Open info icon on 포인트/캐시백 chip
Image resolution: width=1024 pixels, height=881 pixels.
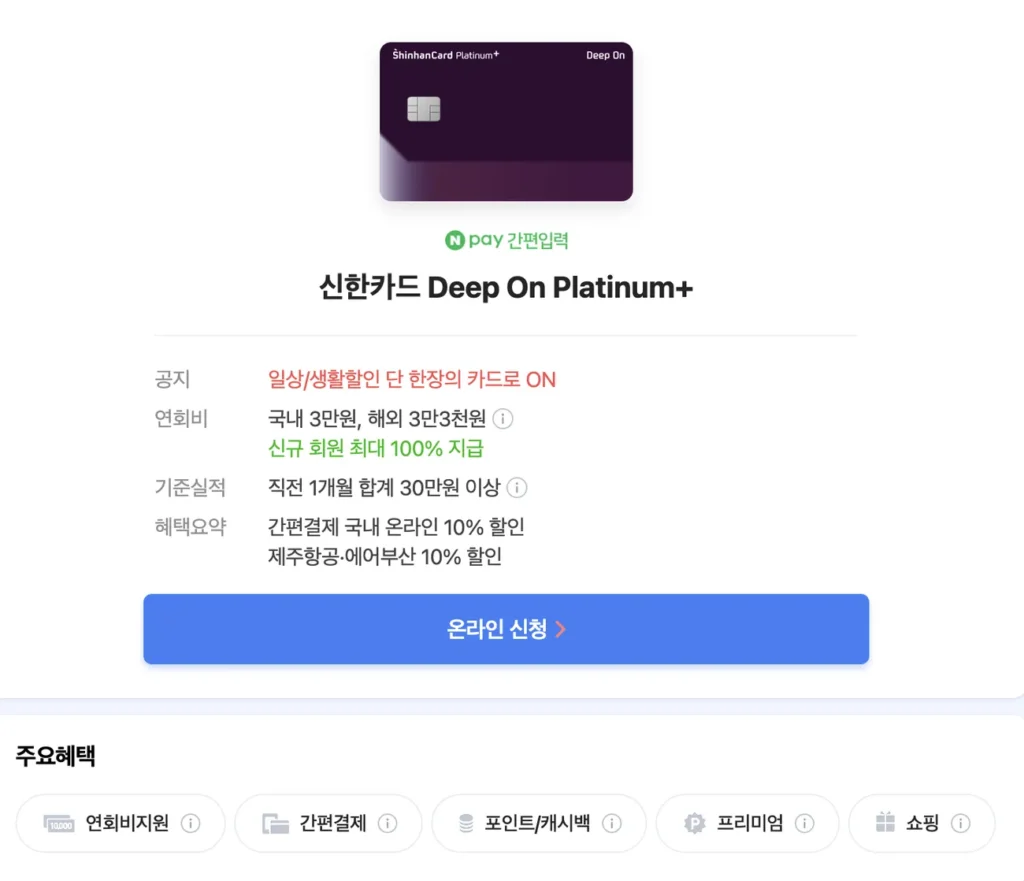point(611,824)
